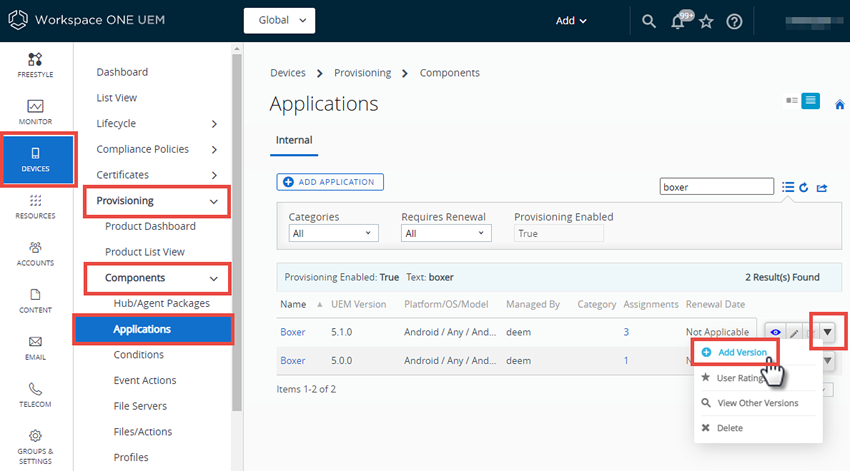Click the Add Application button
The image size is (850, 471).
(x=330, y=182)
